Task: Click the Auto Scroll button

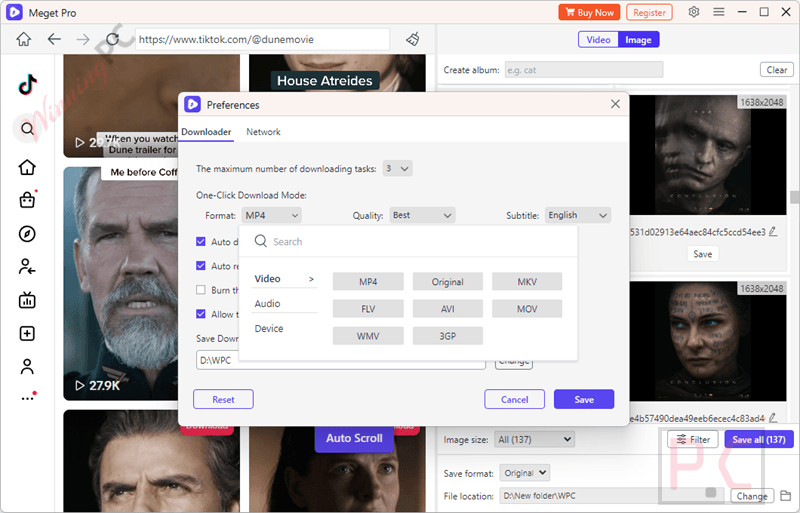Action: 354,438
